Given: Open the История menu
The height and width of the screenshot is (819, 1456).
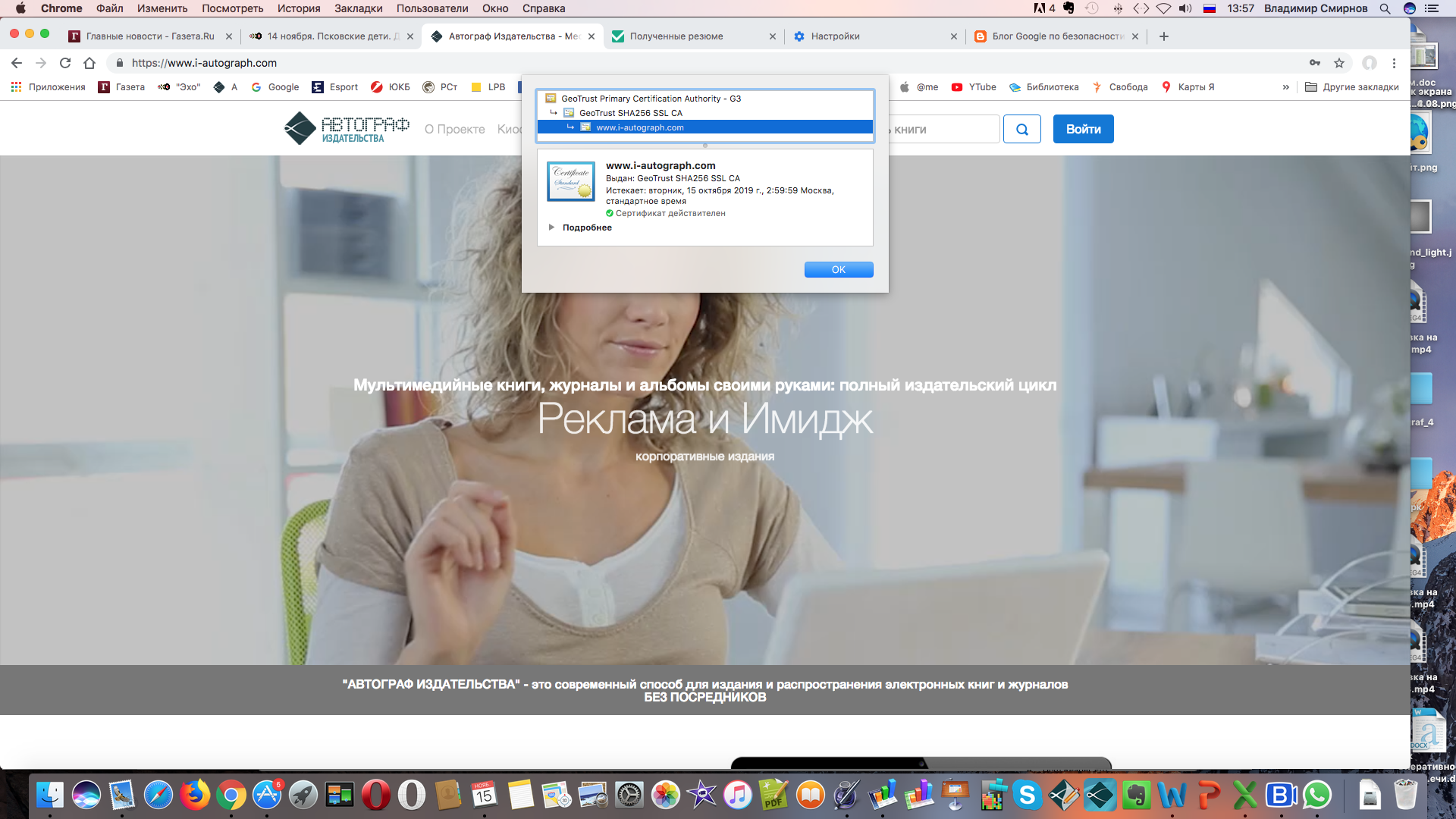Looking at the screenshot, I should 299,8.
